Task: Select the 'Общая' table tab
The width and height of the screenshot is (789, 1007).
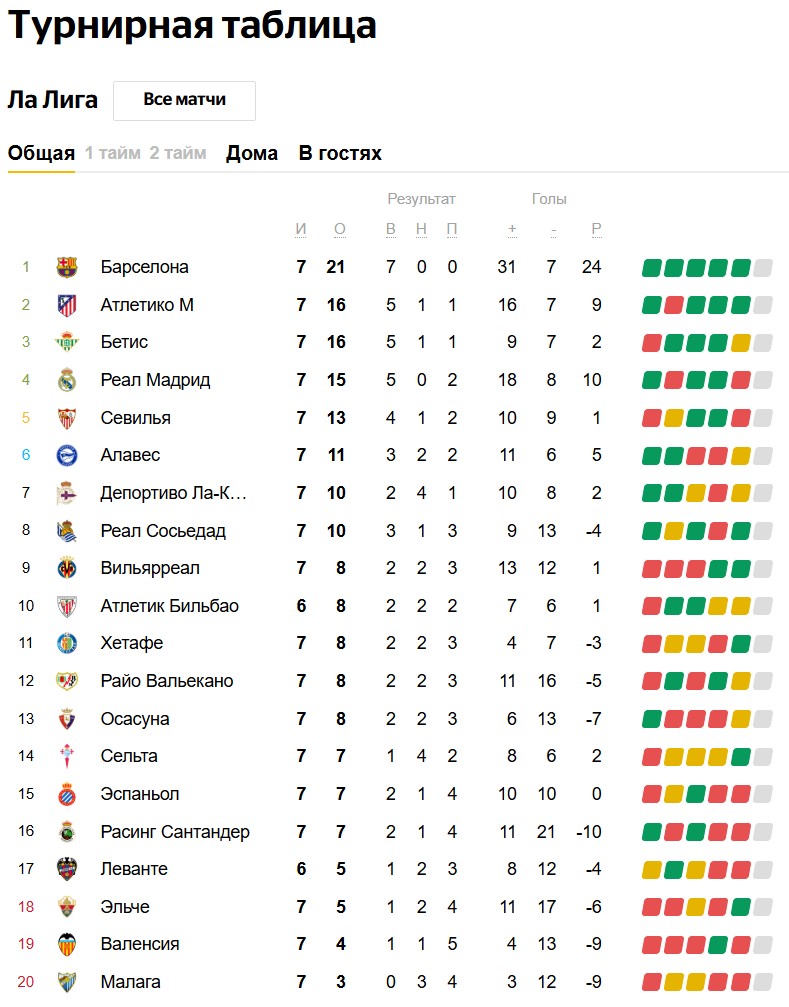Action: point(41,153)
